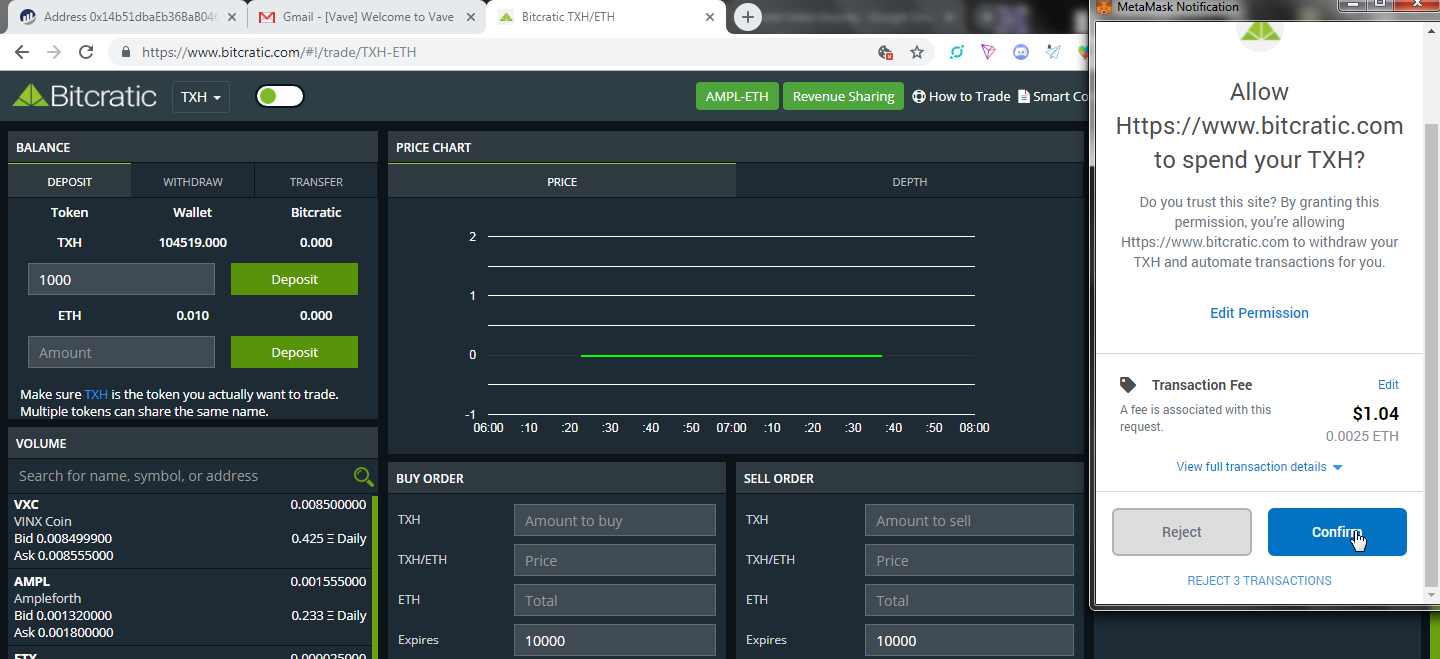The width and height of the screenshot is (1440, 659).
Task: Bookmark this page with the star icon
Action: pyautogui.click(x=917, y=52)
